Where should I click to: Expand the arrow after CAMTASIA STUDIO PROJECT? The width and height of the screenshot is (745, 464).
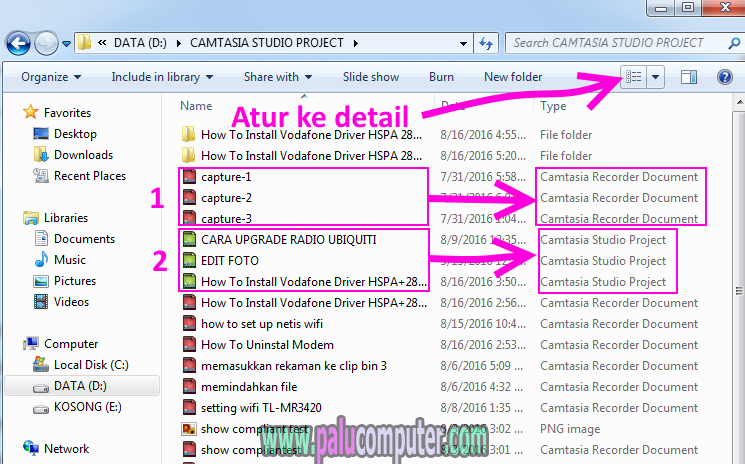(x=355, y=43)
